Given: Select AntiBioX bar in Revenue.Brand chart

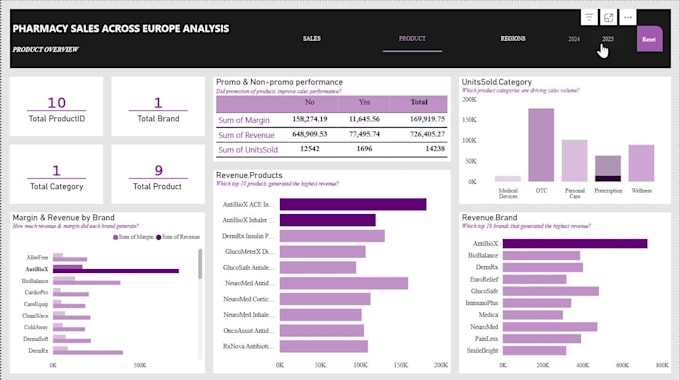Looking at the screenshot, I should pyautogui.click(x=575, y=244).
